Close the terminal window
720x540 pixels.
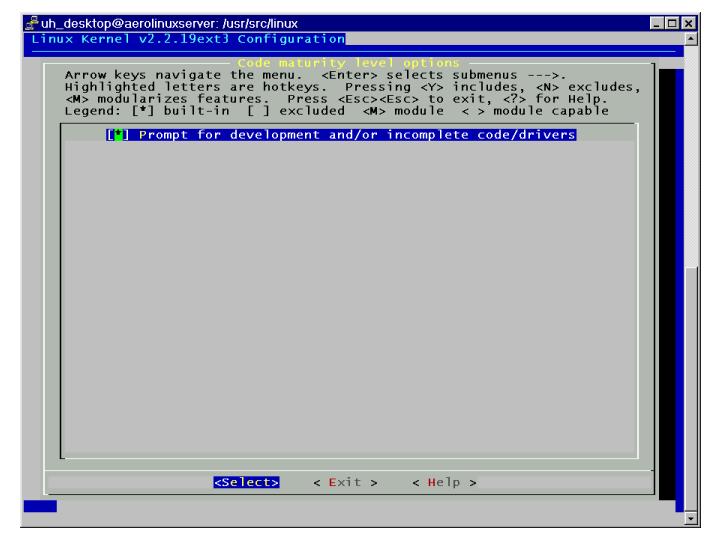(688, 23)
